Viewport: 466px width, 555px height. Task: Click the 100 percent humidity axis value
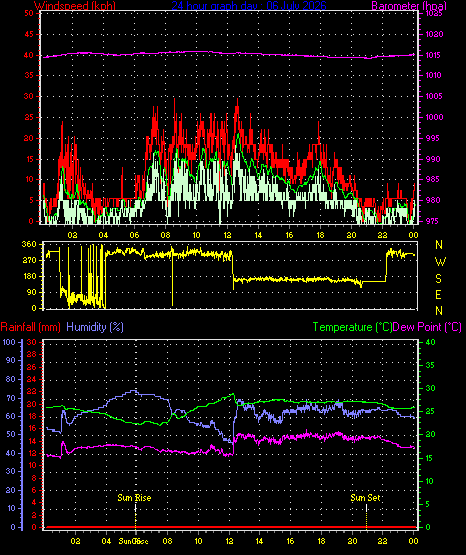click(x=9, y=342)
